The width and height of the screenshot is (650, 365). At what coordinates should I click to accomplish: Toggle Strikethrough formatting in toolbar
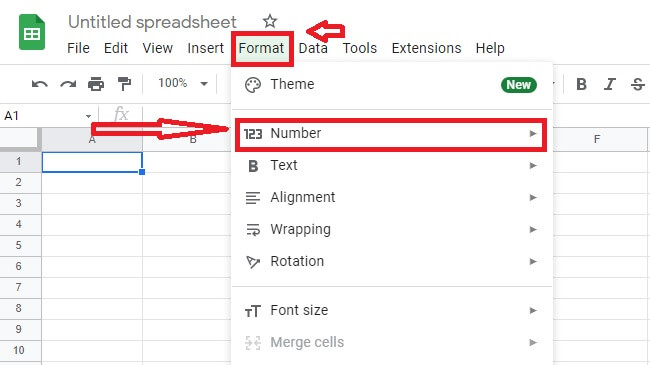point(638,84)
